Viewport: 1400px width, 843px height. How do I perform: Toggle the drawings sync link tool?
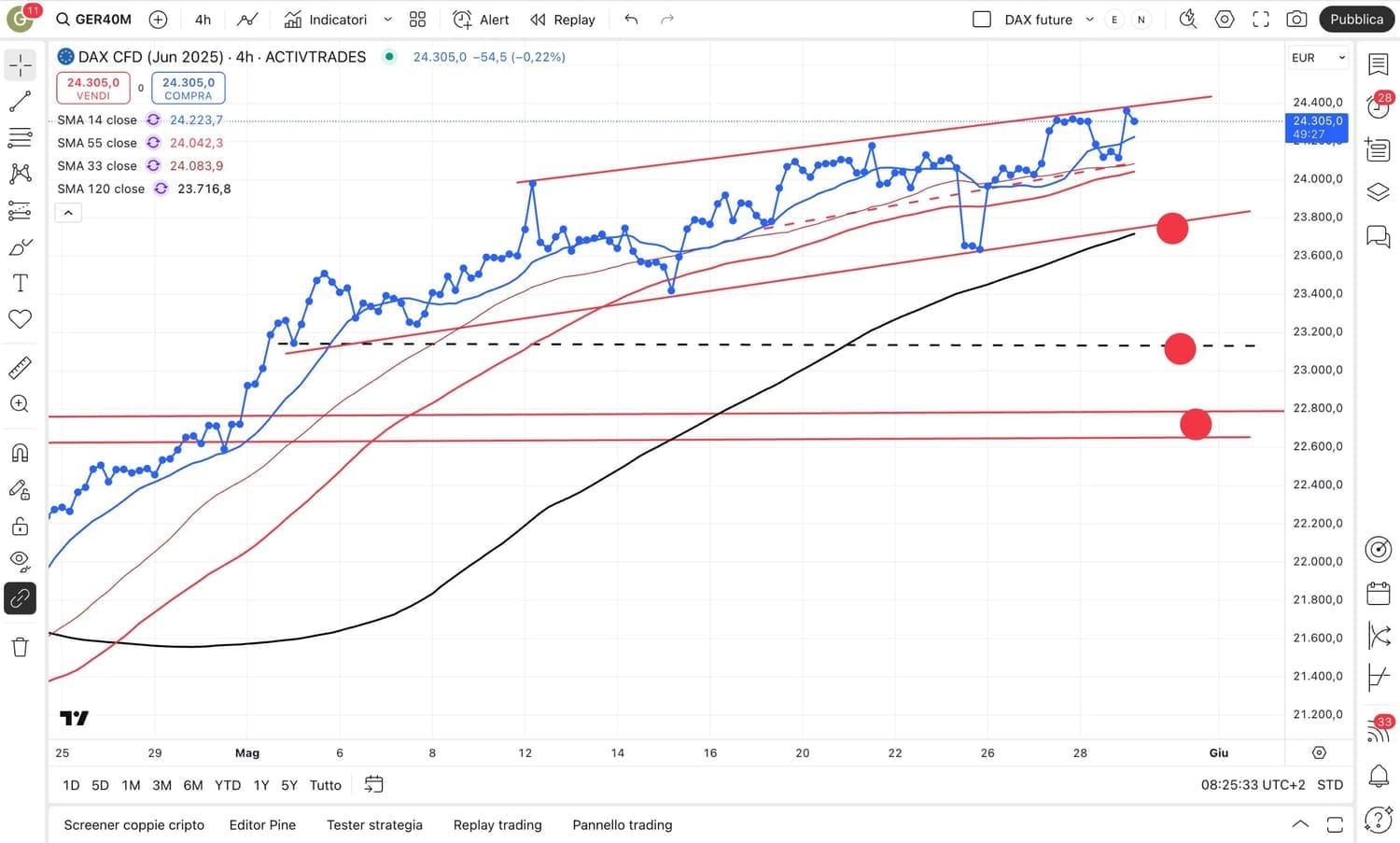[21, 598]
